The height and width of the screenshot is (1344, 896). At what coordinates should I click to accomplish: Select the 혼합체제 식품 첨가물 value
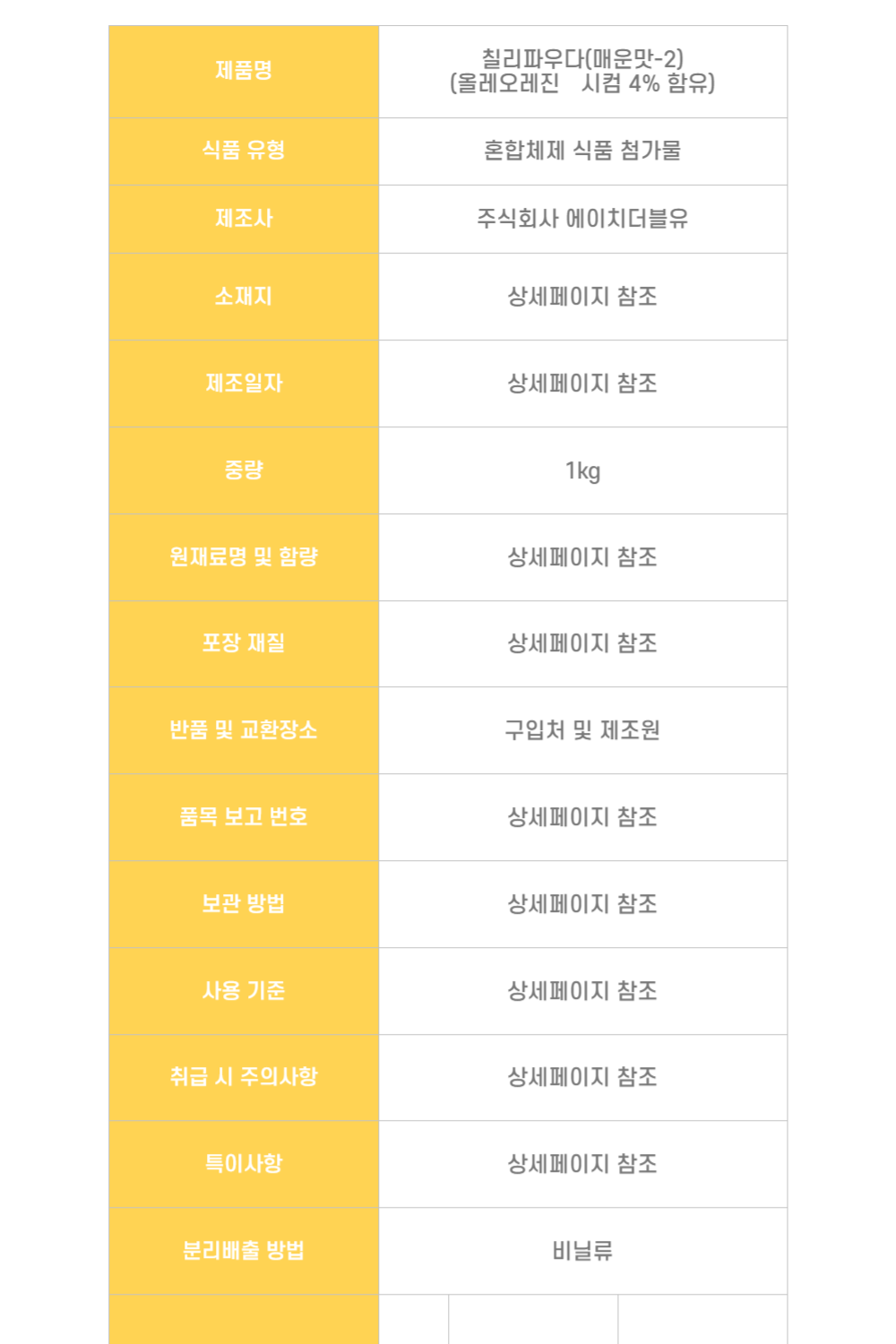(x=582, y=151)
